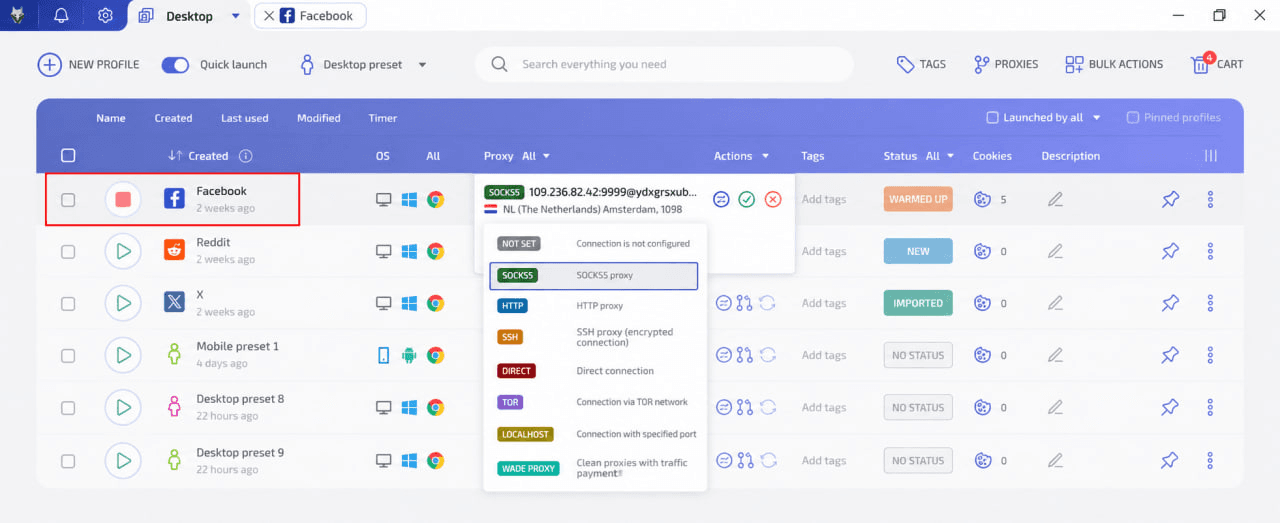Launch the Desktop preset 8 profile

coord(123,407)
